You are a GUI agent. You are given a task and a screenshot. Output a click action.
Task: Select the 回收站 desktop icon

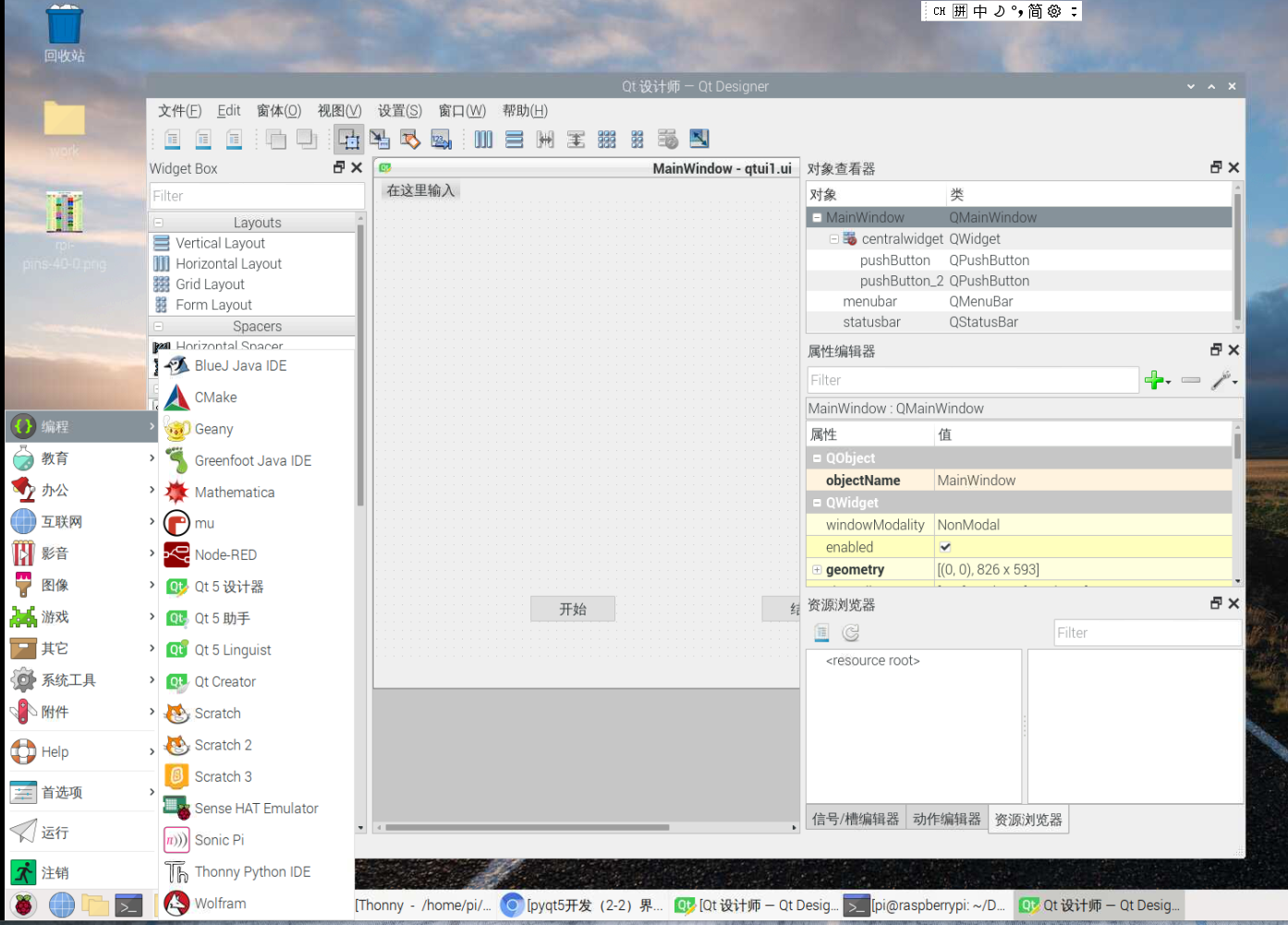click(65, 34)
